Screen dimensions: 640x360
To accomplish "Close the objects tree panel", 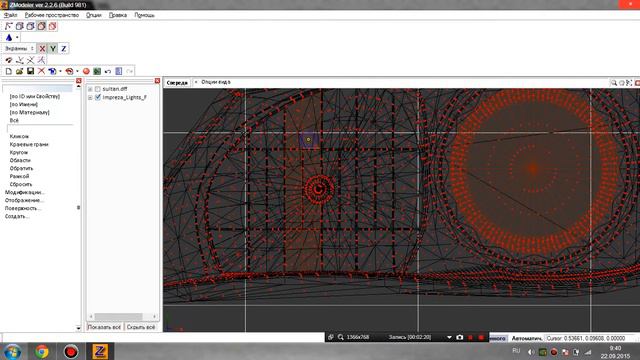I will tap(157, 81).
